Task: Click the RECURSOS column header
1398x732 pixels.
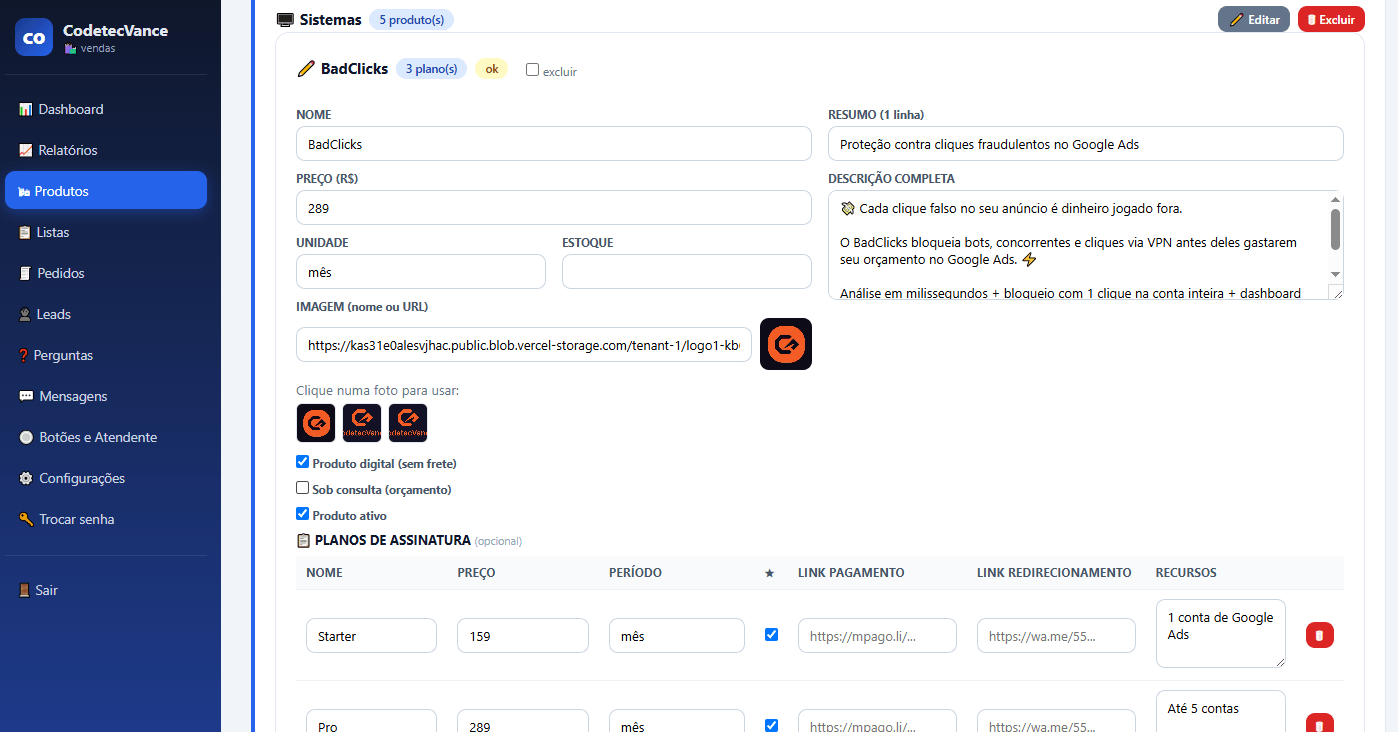Action: coord(1186,573)
